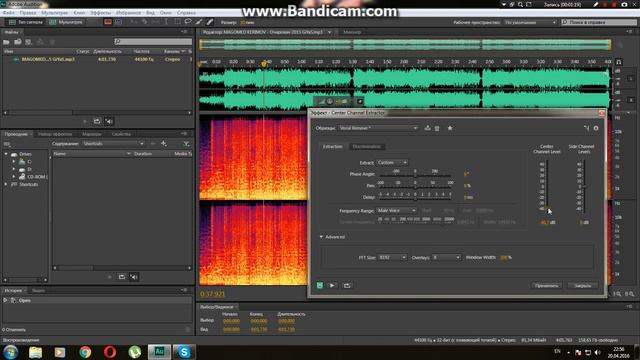
Task: Open the Эффекты menu
Action: 100,13
